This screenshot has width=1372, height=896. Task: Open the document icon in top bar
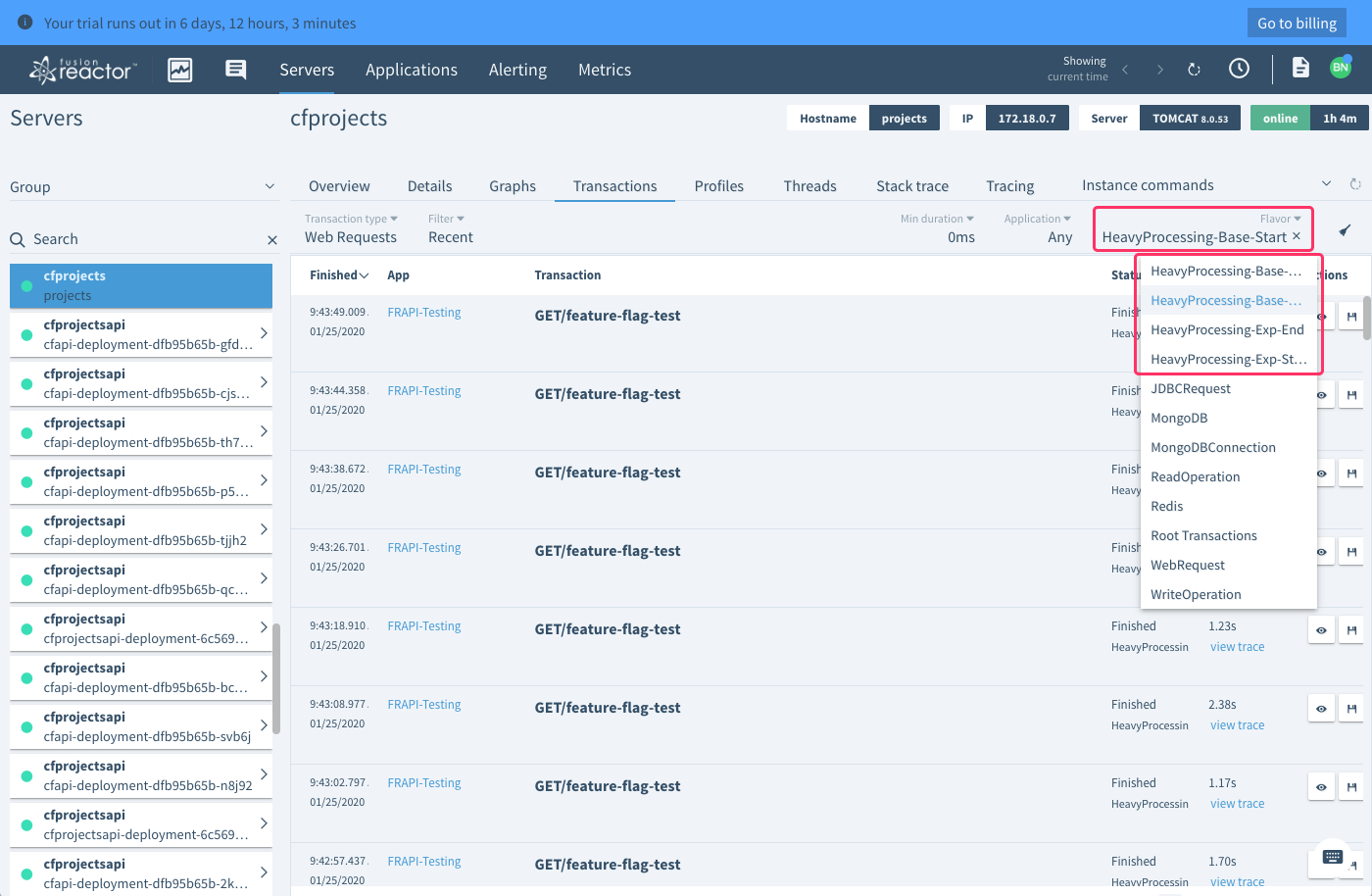(x=1300, y=68)
